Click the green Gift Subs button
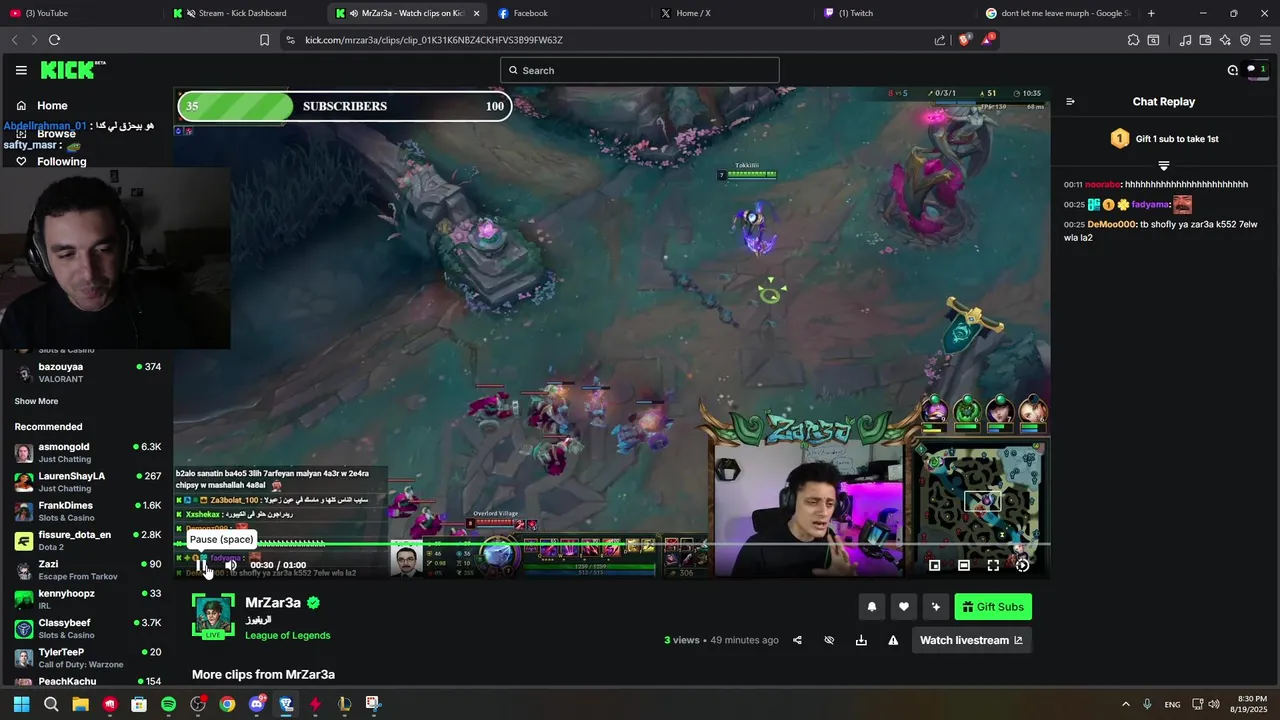 (992, 607)
